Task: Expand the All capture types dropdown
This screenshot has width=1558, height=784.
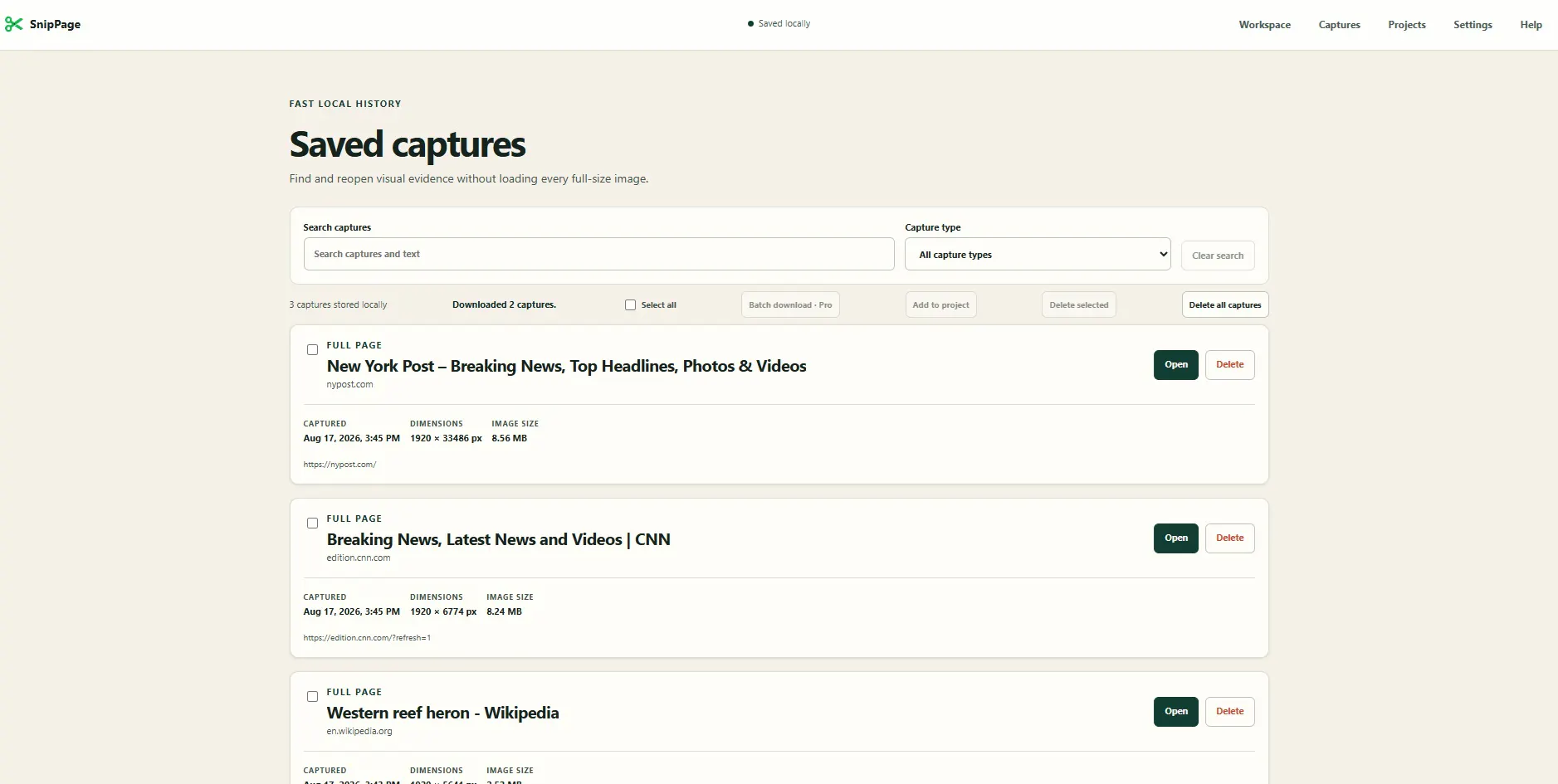Action: coord(1038,254)
